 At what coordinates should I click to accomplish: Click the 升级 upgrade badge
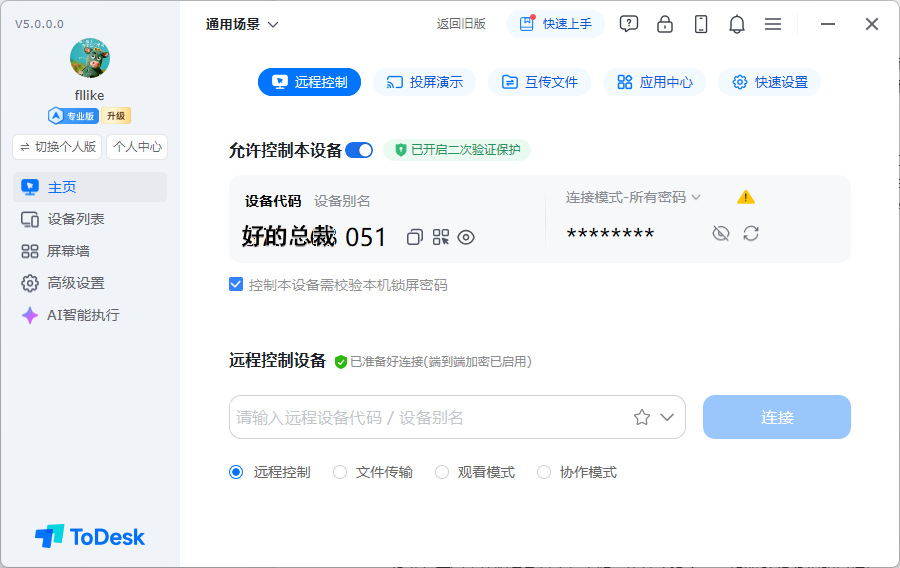(x=116, y=116)
